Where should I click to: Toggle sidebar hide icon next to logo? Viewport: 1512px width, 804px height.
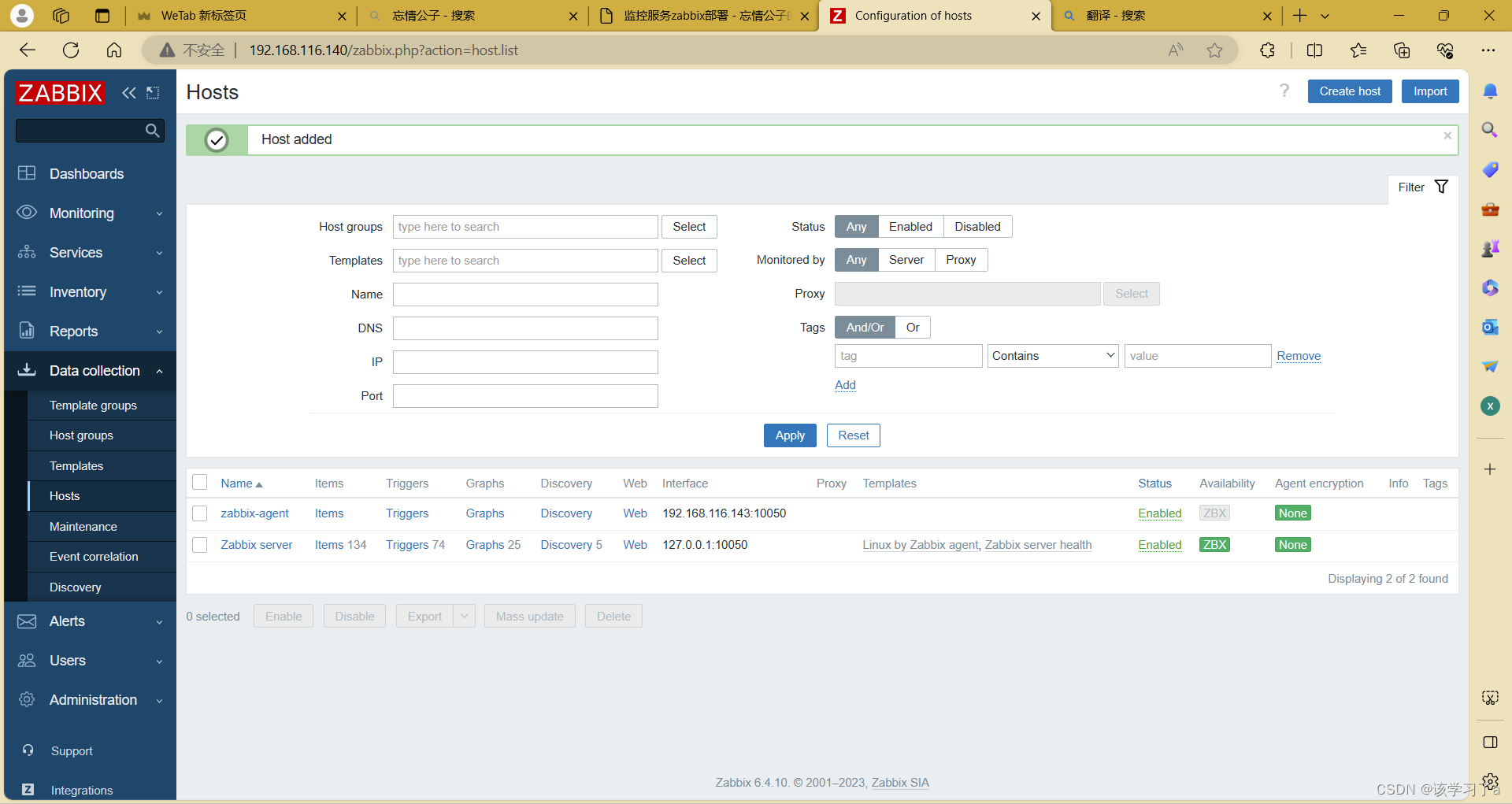[x=153, y=93]
